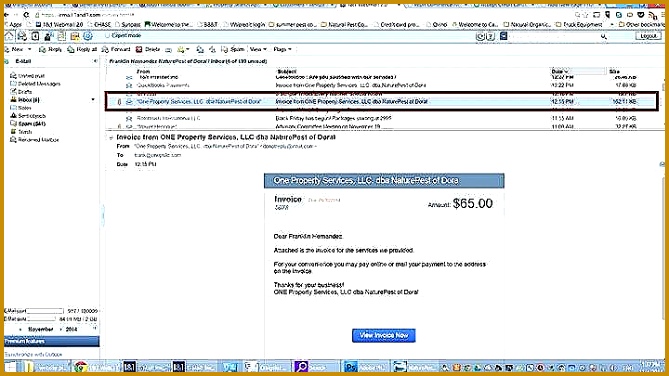Open the help question mark icon
Viewport: 669px width, 376px height.
tap(490, 36)
